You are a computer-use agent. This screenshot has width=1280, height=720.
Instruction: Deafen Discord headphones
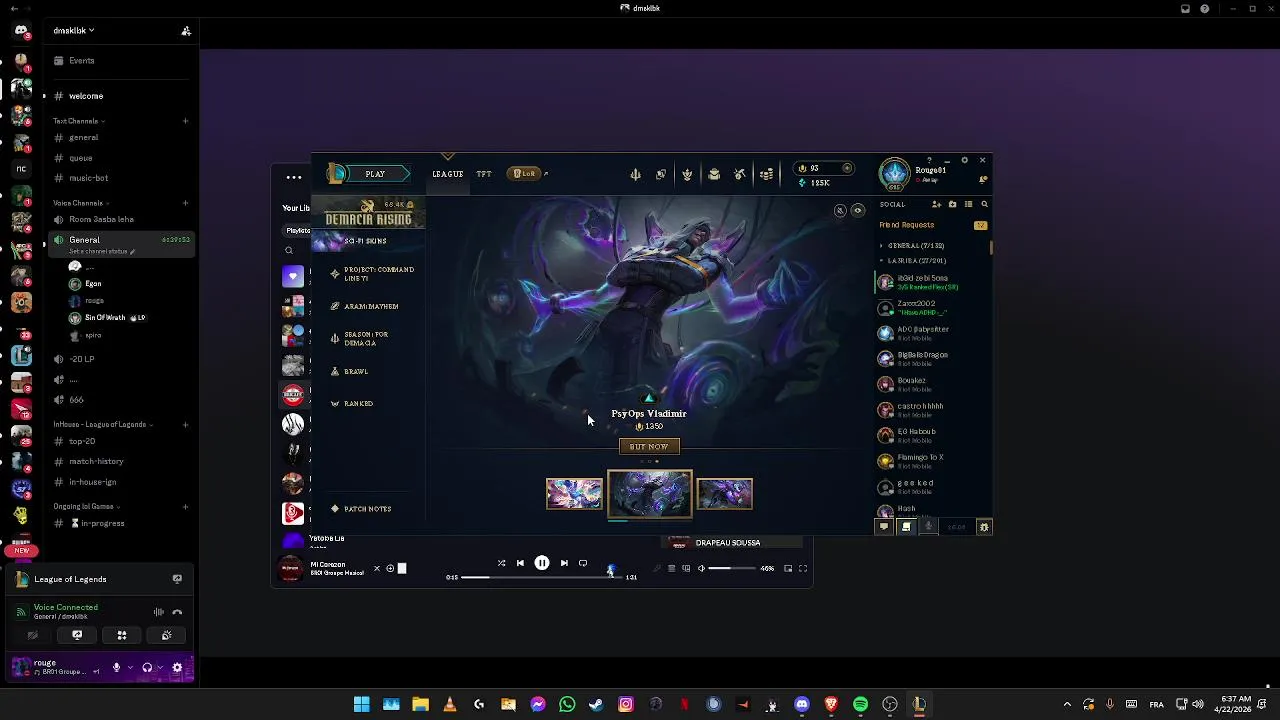(147, 667)
